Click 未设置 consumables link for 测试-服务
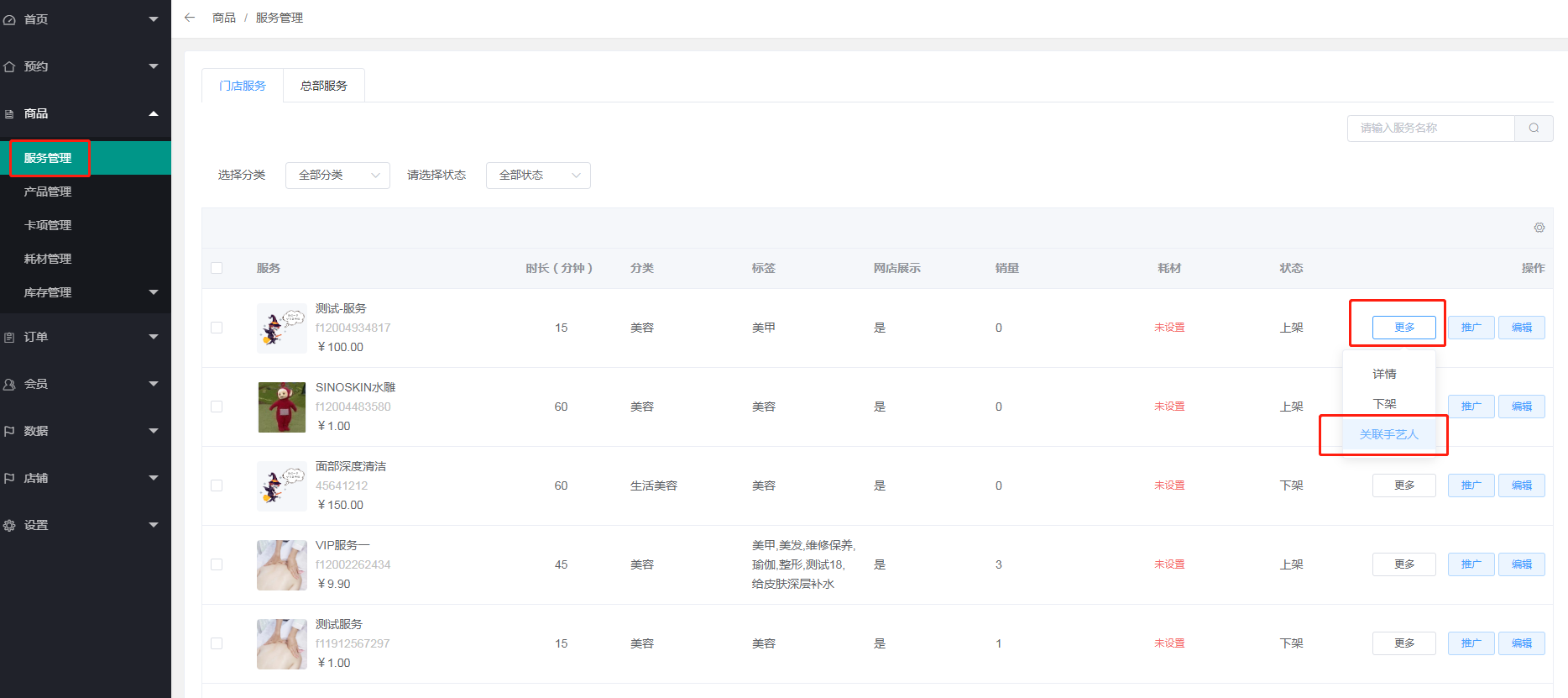 pos(1169,328)
